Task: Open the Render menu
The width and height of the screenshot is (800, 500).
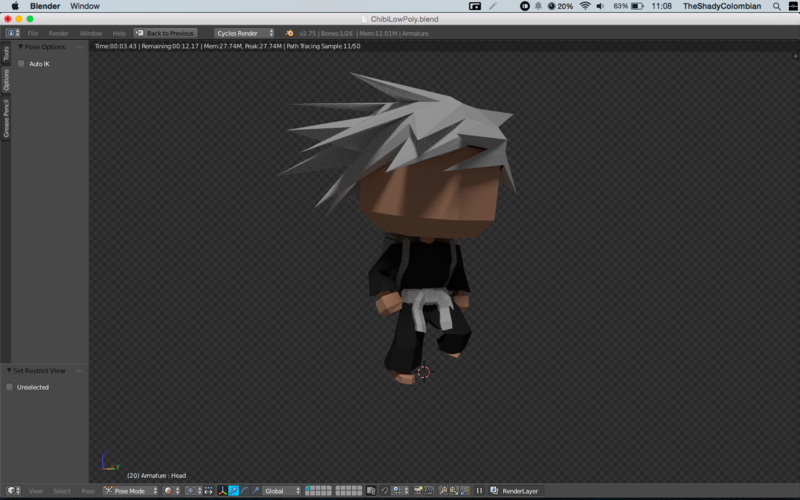Action: tap(59, 33)
